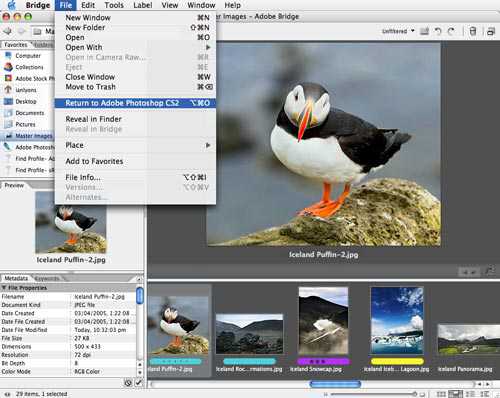Open the Edit menu
500x398 pixels.
88,5
